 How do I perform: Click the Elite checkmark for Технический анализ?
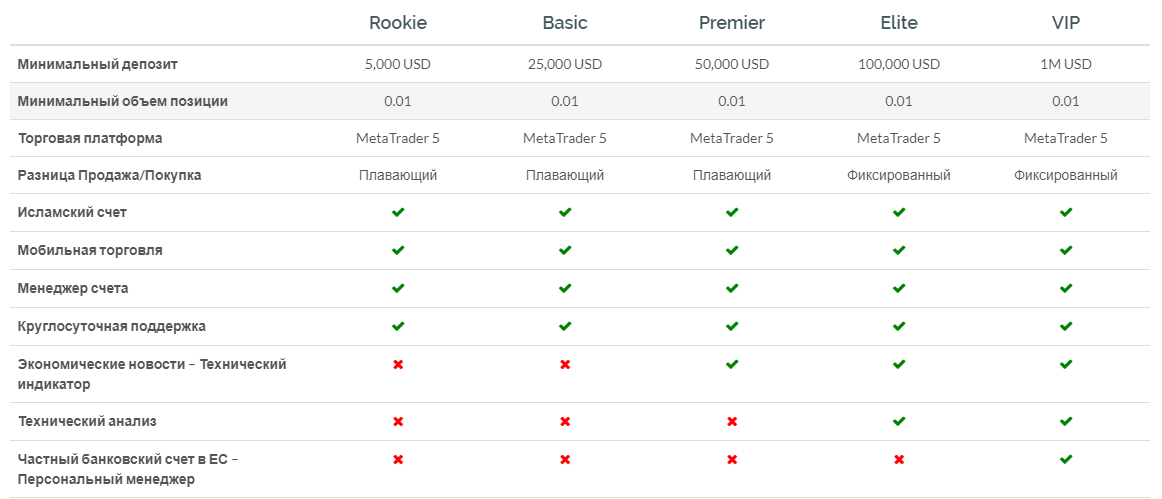pyautogui.click(x=899, y=421)
